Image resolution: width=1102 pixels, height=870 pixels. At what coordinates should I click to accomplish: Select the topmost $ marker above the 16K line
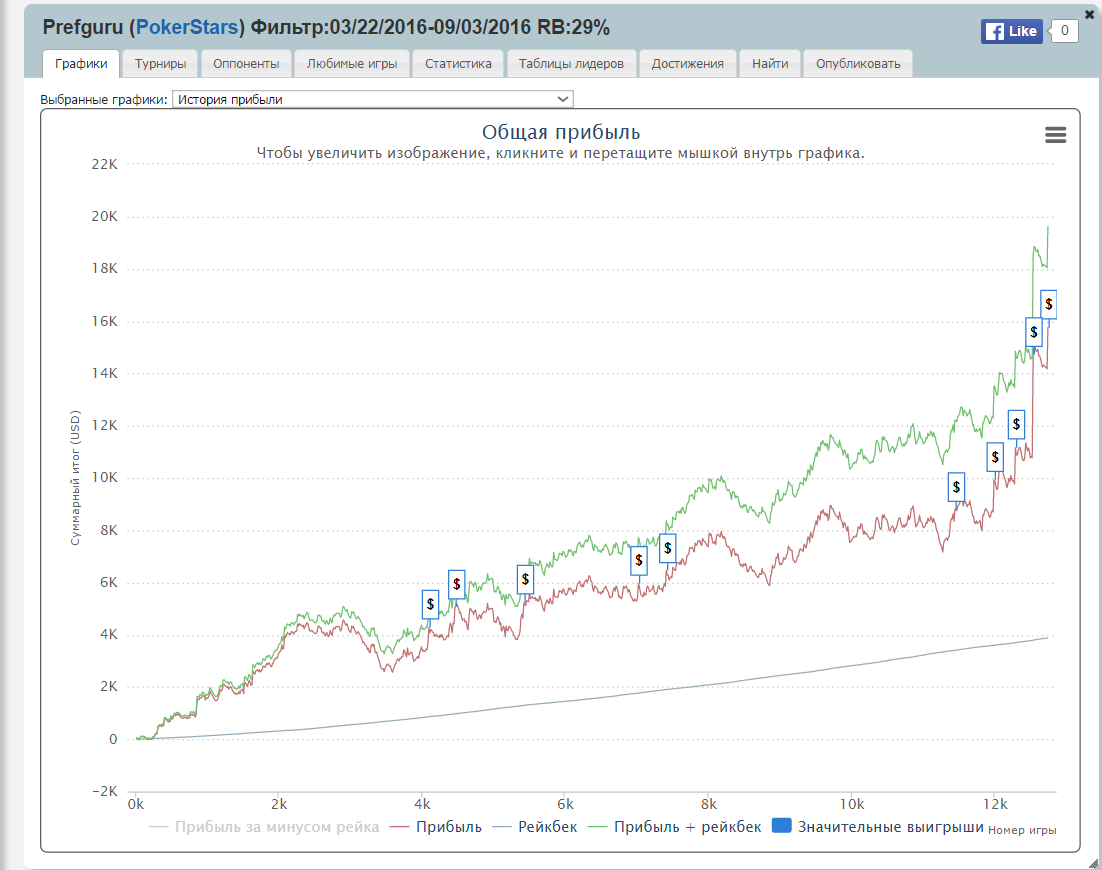pyautogui.click(x=1049, y=304)
